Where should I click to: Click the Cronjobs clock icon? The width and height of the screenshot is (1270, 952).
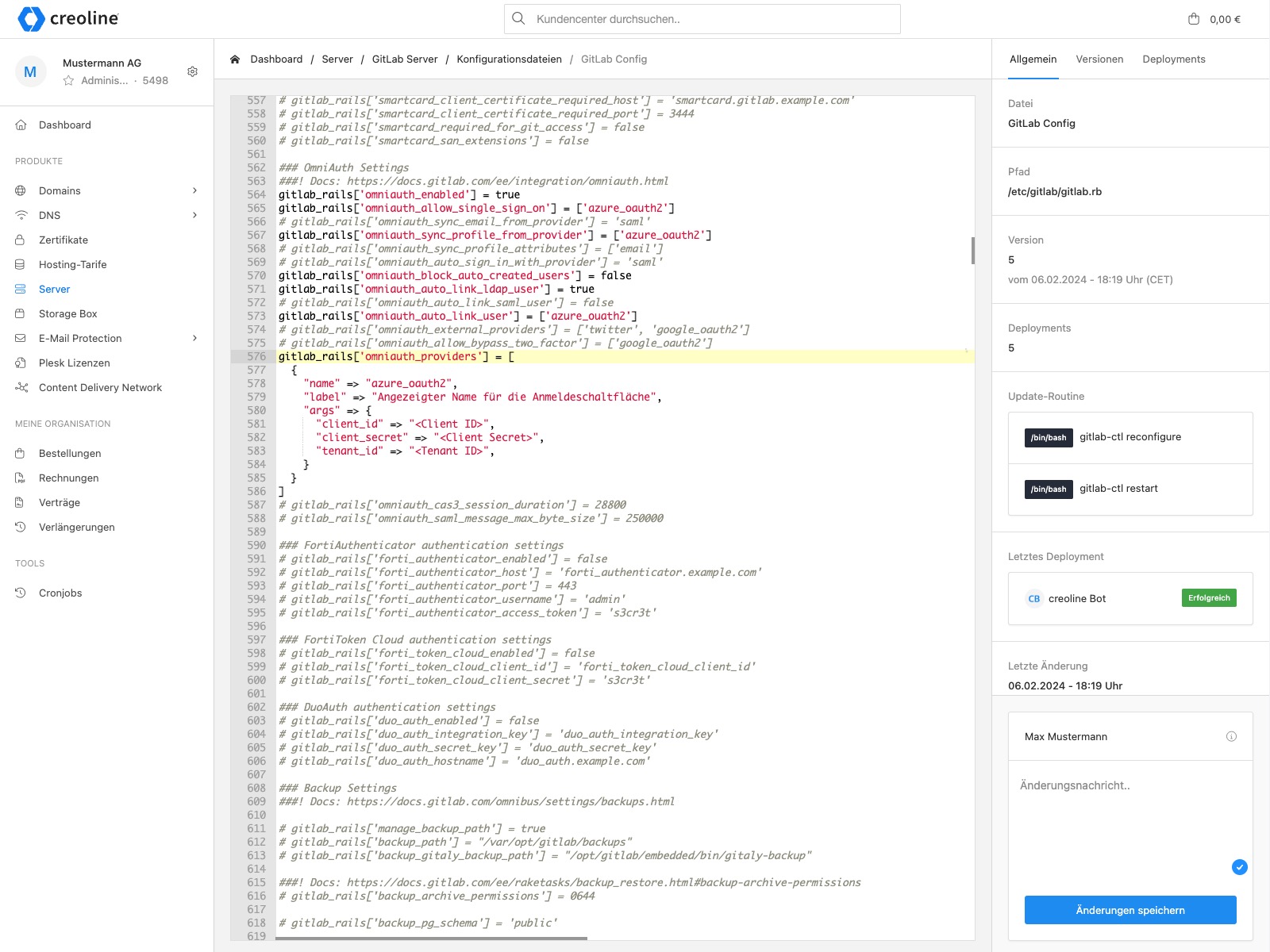[x=21, y=593]
